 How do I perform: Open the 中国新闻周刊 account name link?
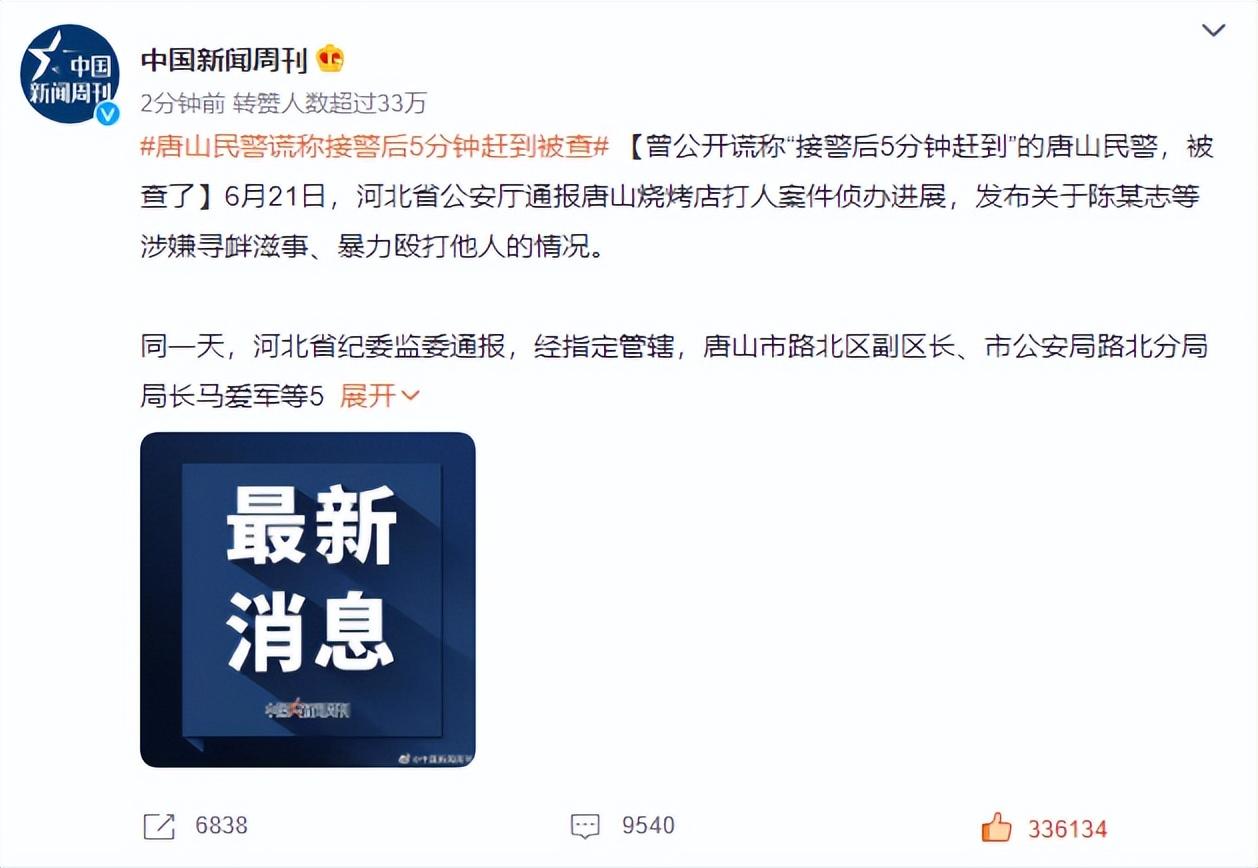tap(223, 59)
